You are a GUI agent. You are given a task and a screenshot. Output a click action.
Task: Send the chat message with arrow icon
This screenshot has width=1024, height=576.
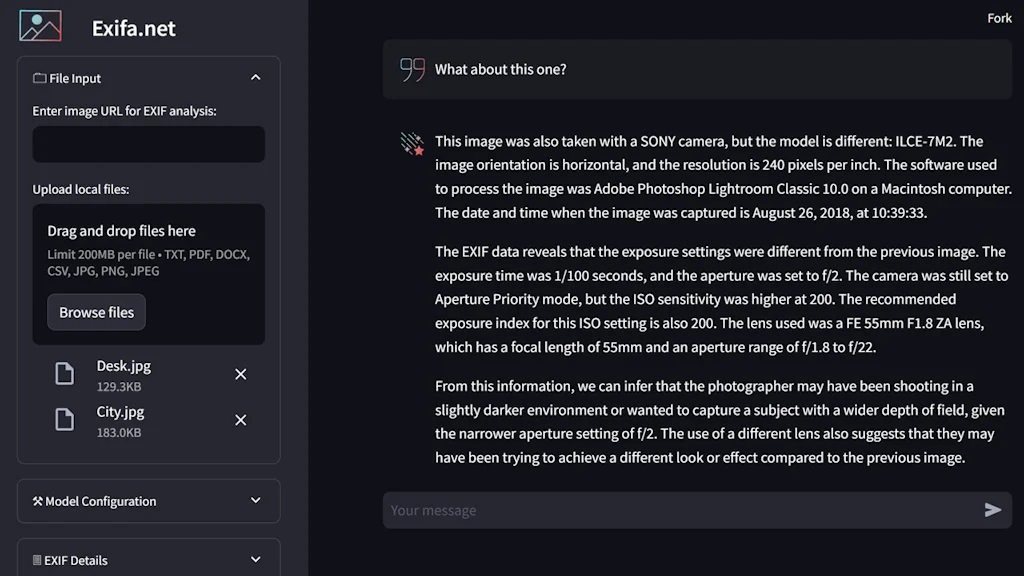(992, 510)
